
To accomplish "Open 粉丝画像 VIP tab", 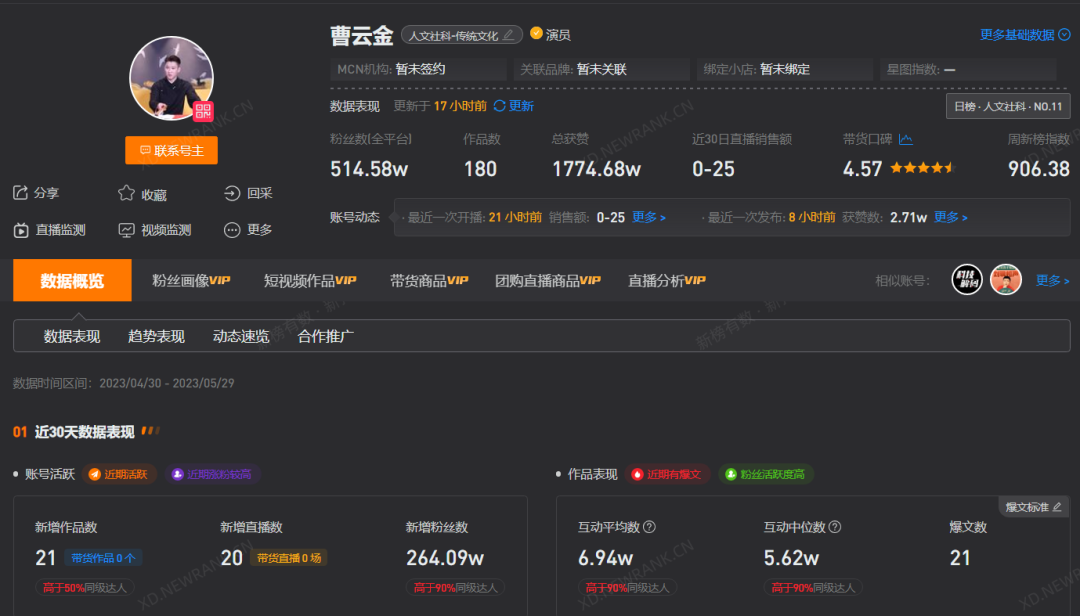I will tap(191, 280).
